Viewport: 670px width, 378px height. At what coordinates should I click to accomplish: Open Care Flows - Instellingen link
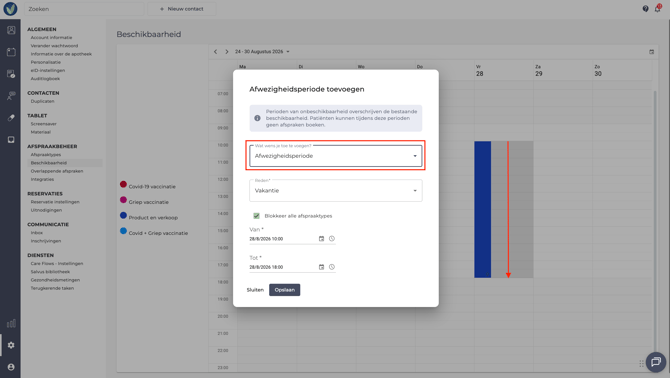point(57,264)
